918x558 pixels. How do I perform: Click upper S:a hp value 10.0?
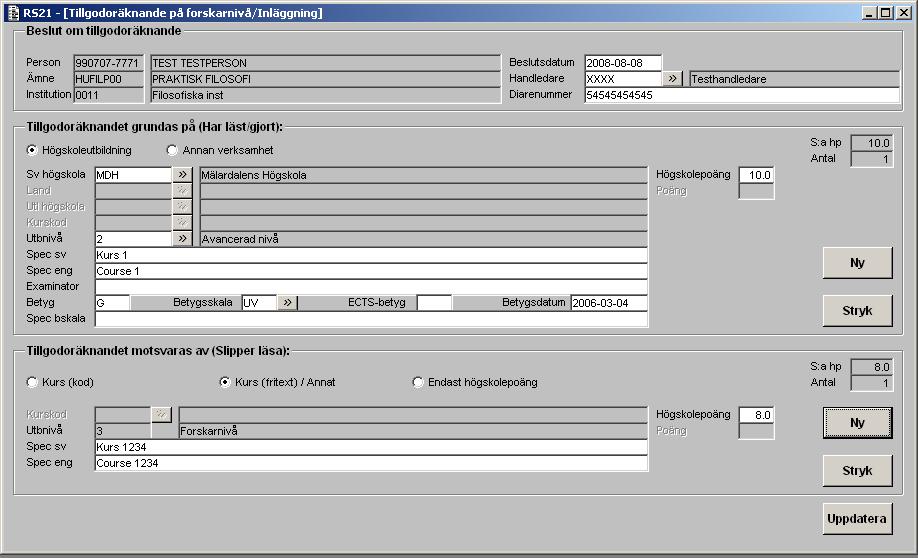click(872, 143)
